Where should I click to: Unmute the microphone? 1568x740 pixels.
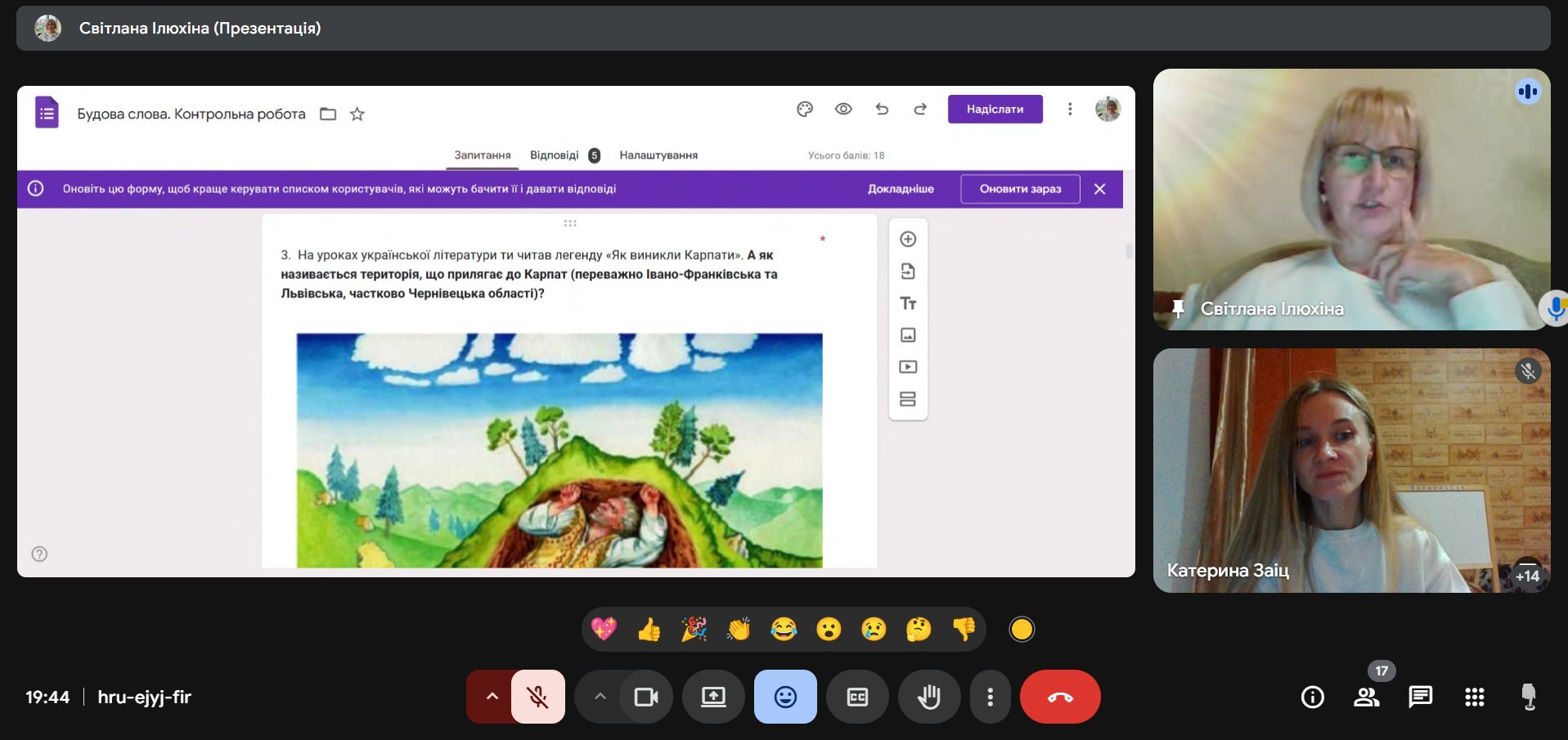click(x=538, y=697)
